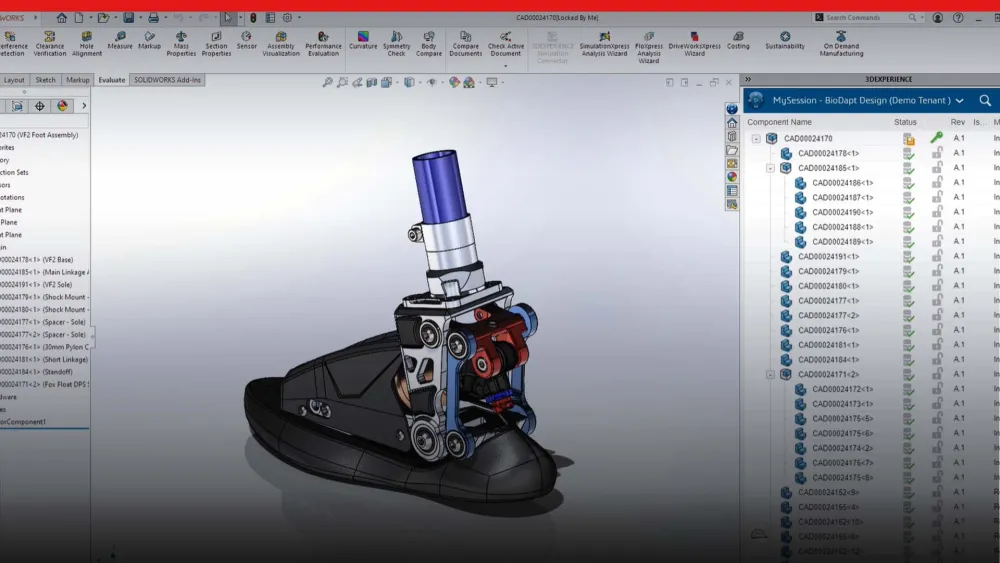
Task: Start SimulationXpress Analysis Wizard
Action: 604,43
